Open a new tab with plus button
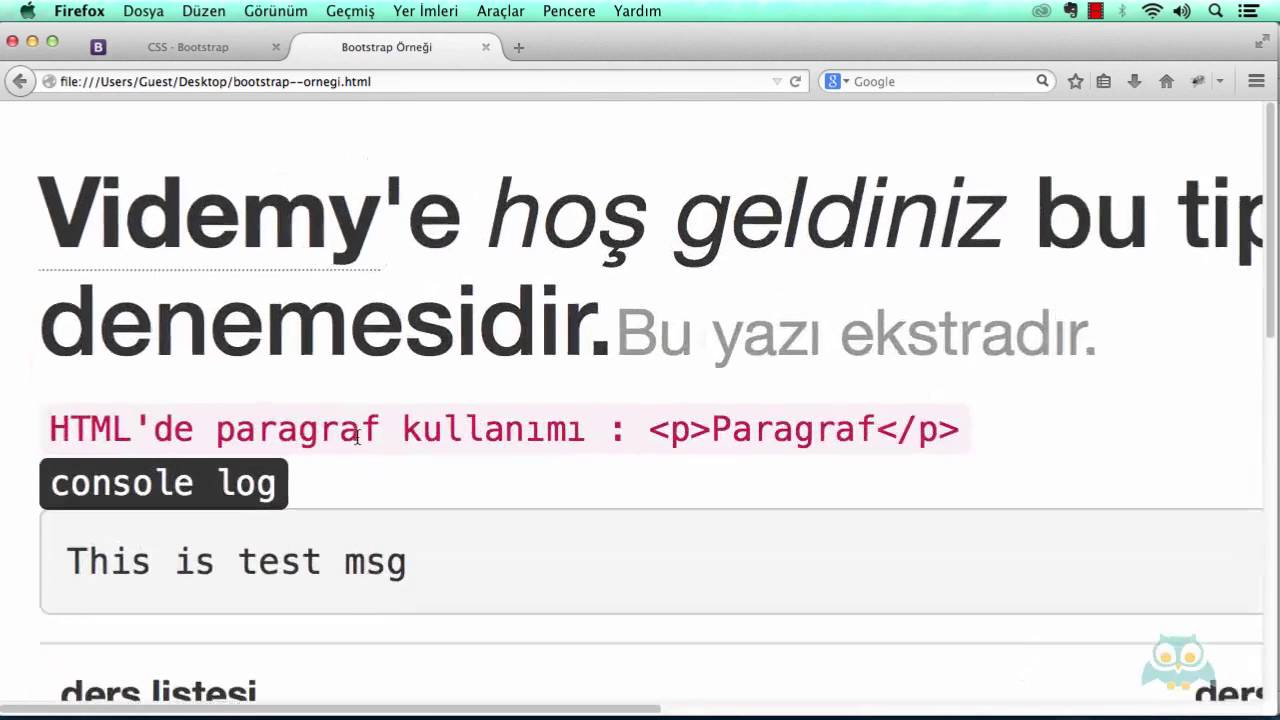 click(518, 47)
